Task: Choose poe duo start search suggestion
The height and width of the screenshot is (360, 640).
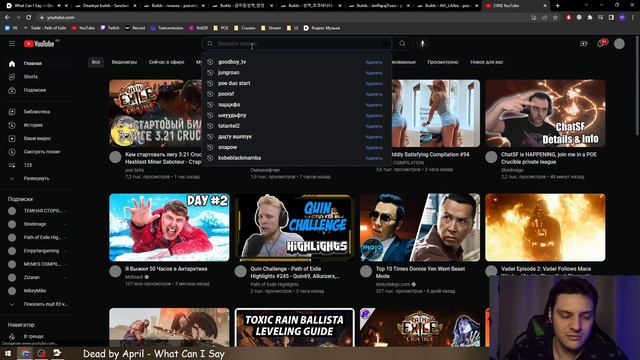Action: [234, 83]
